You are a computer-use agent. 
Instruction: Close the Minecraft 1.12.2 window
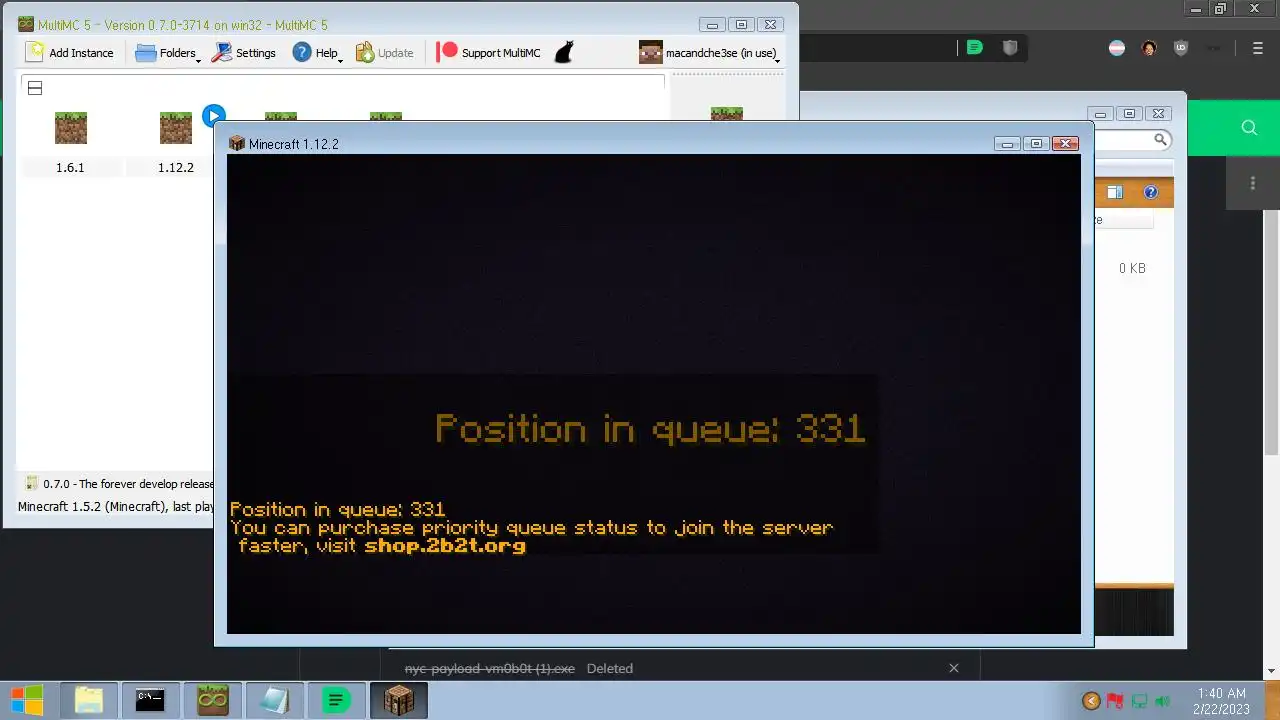(1066, 144)
